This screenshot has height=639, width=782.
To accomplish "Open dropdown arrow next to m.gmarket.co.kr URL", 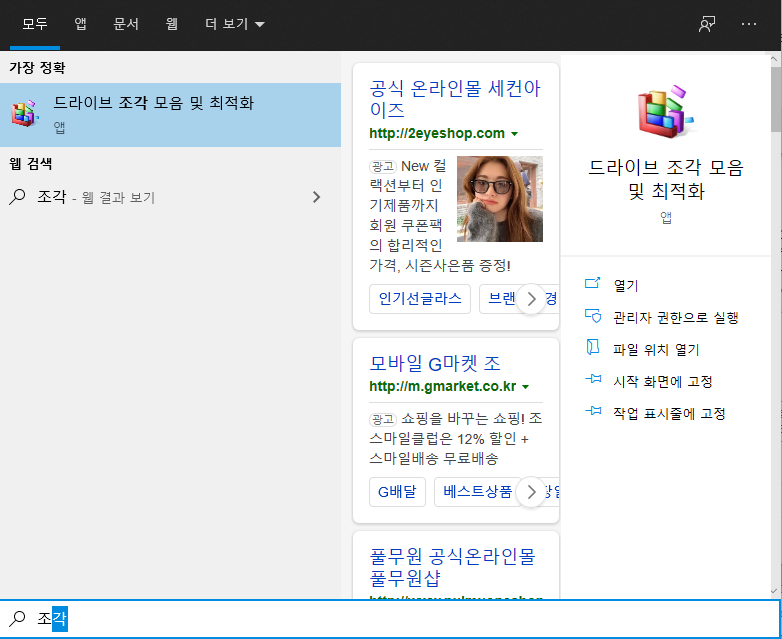I will [x=525, y=387].
